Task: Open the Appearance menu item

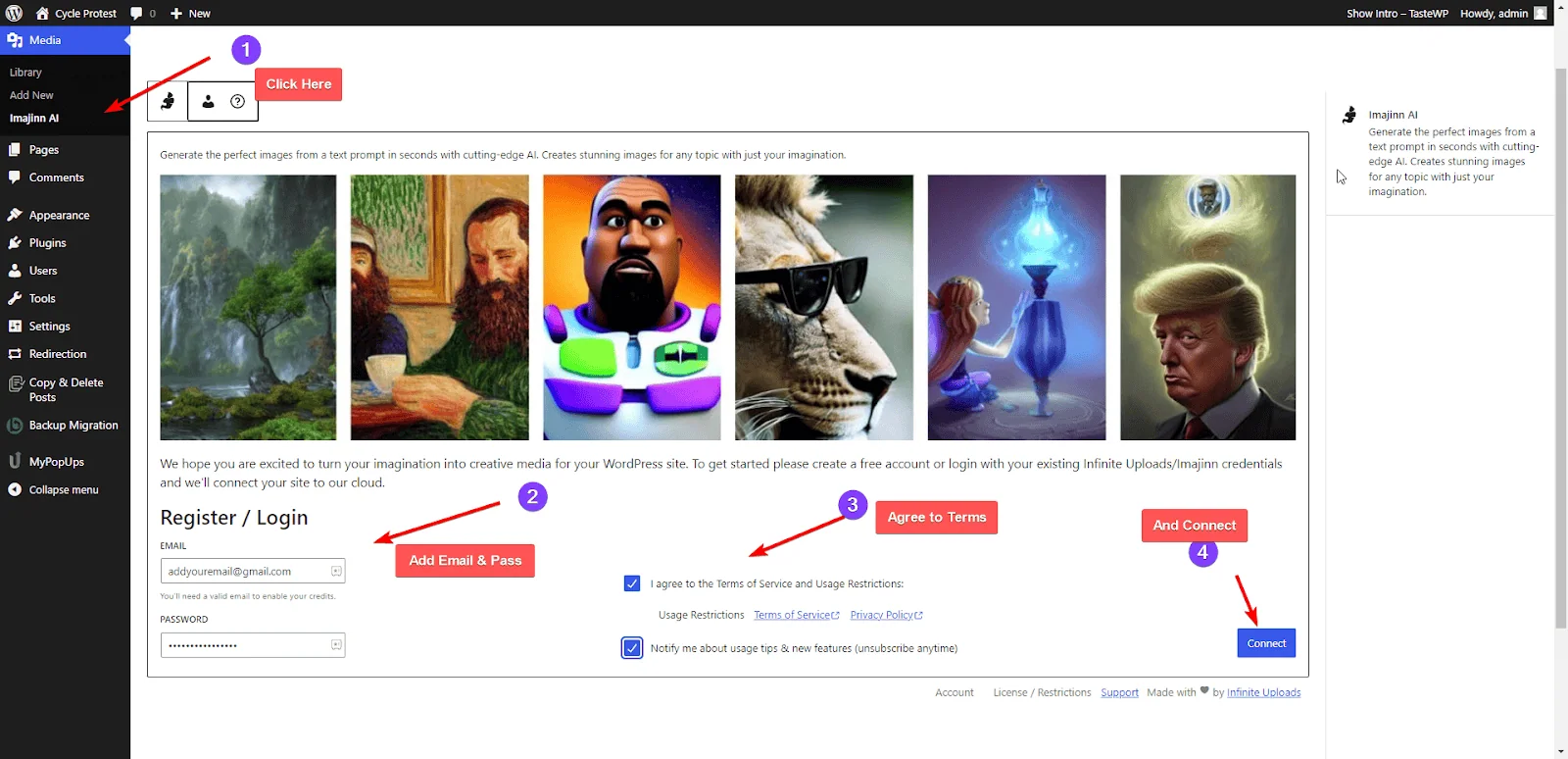Action: (59, 215)
